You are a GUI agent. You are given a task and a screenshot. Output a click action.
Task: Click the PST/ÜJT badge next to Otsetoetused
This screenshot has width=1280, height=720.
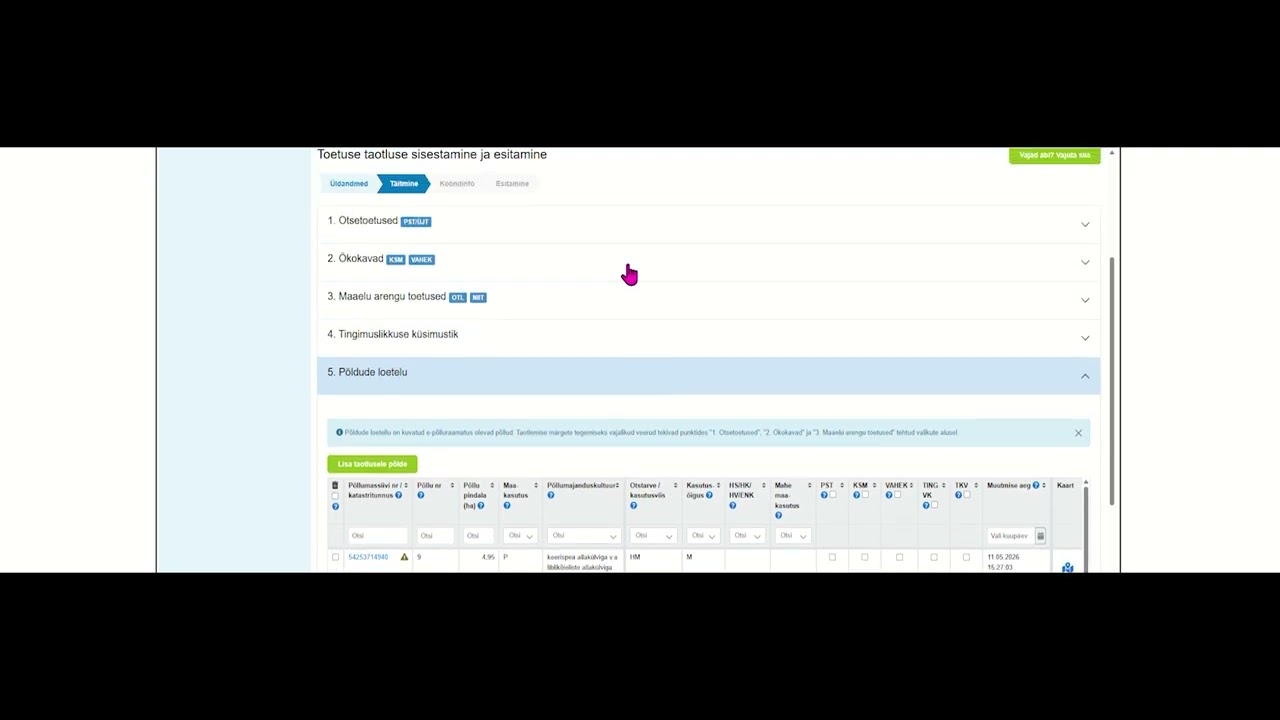coord(416,222)
